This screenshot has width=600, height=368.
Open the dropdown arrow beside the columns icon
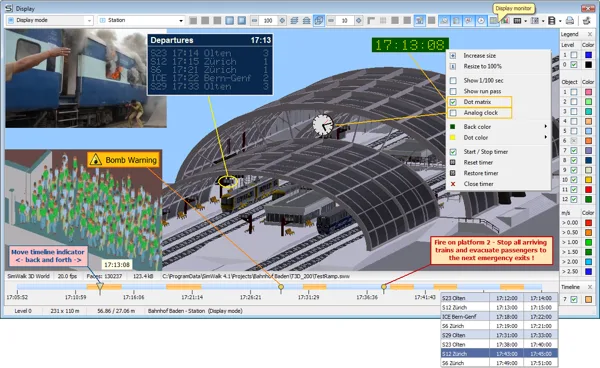click(543, 21)
